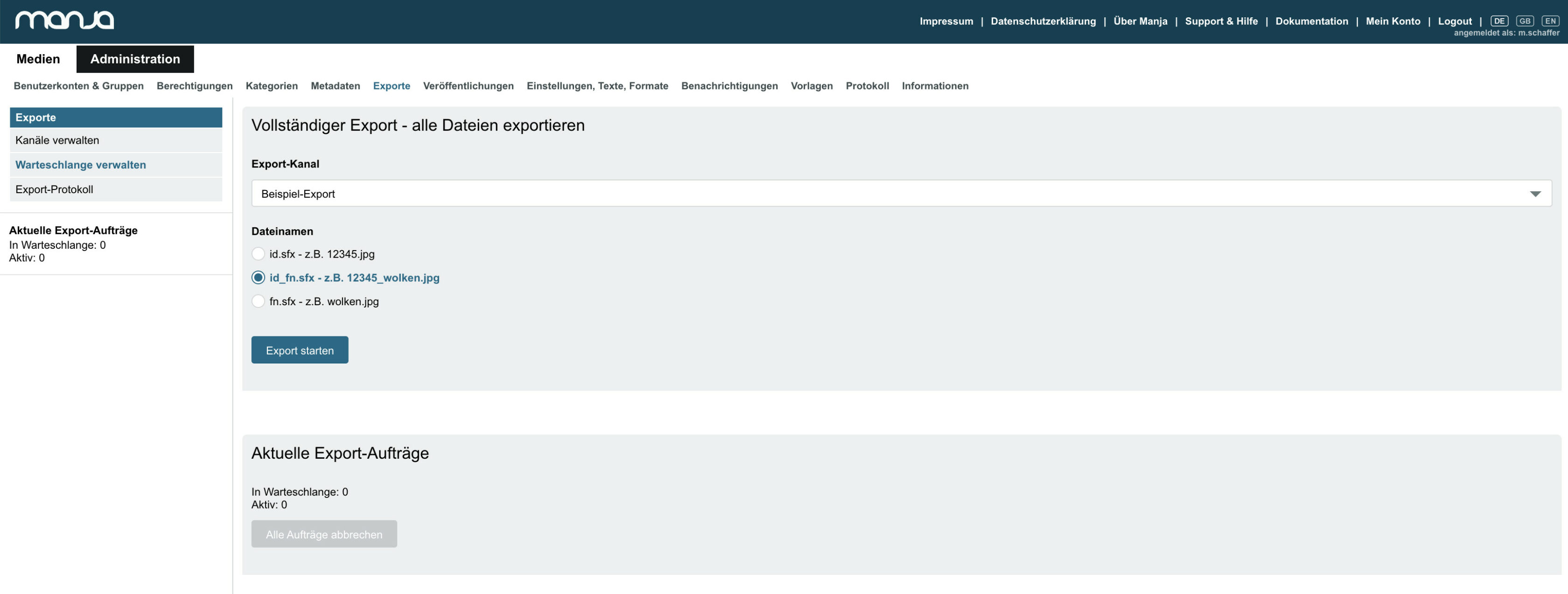This screenshot has width=1568, height=594.
Task: Open the Metadaten menu item
Action: pyautogui.click(x=336, y=86)
